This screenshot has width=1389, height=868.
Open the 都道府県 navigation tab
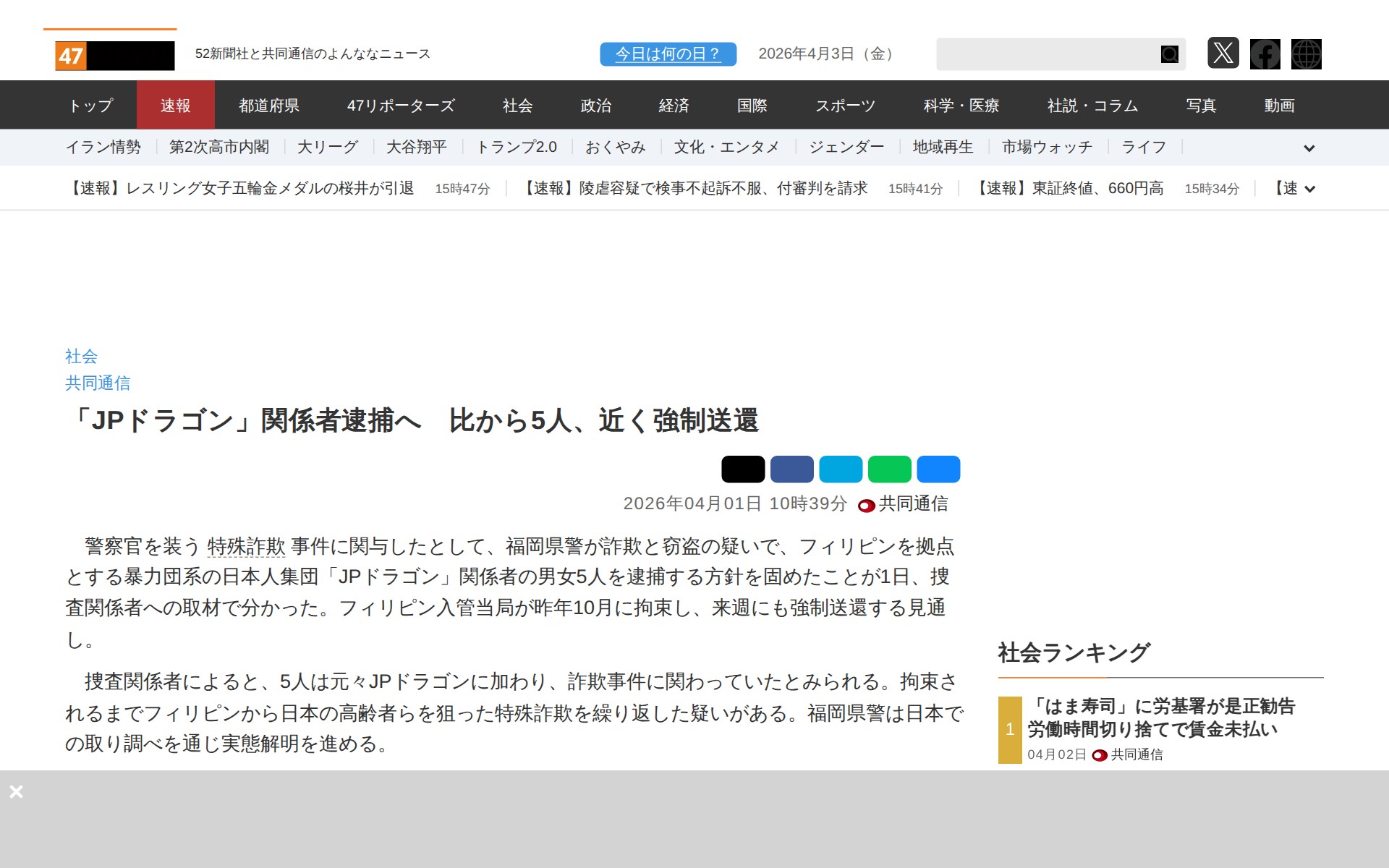(x=269, y=106)
